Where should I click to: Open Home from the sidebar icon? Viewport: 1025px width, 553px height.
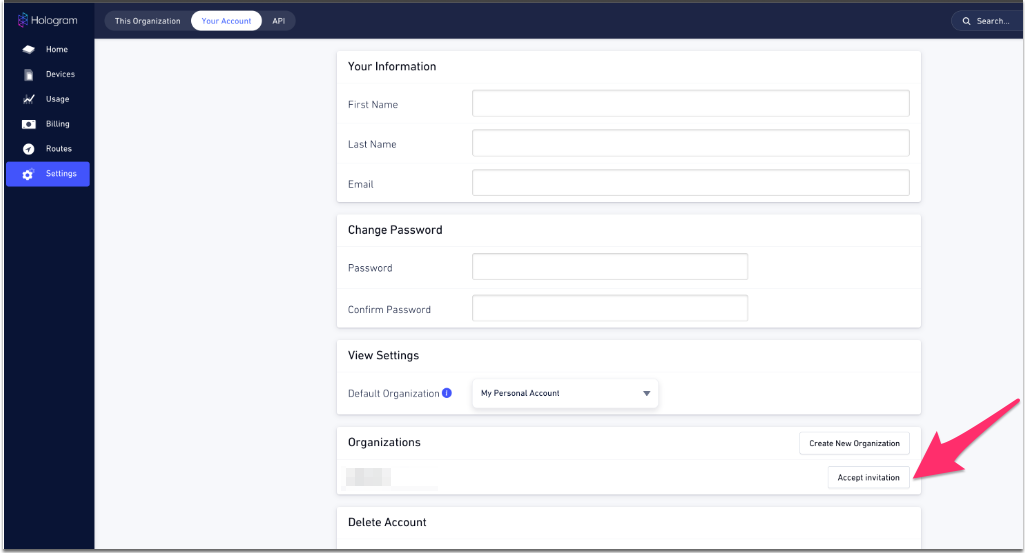click(28, 50)
